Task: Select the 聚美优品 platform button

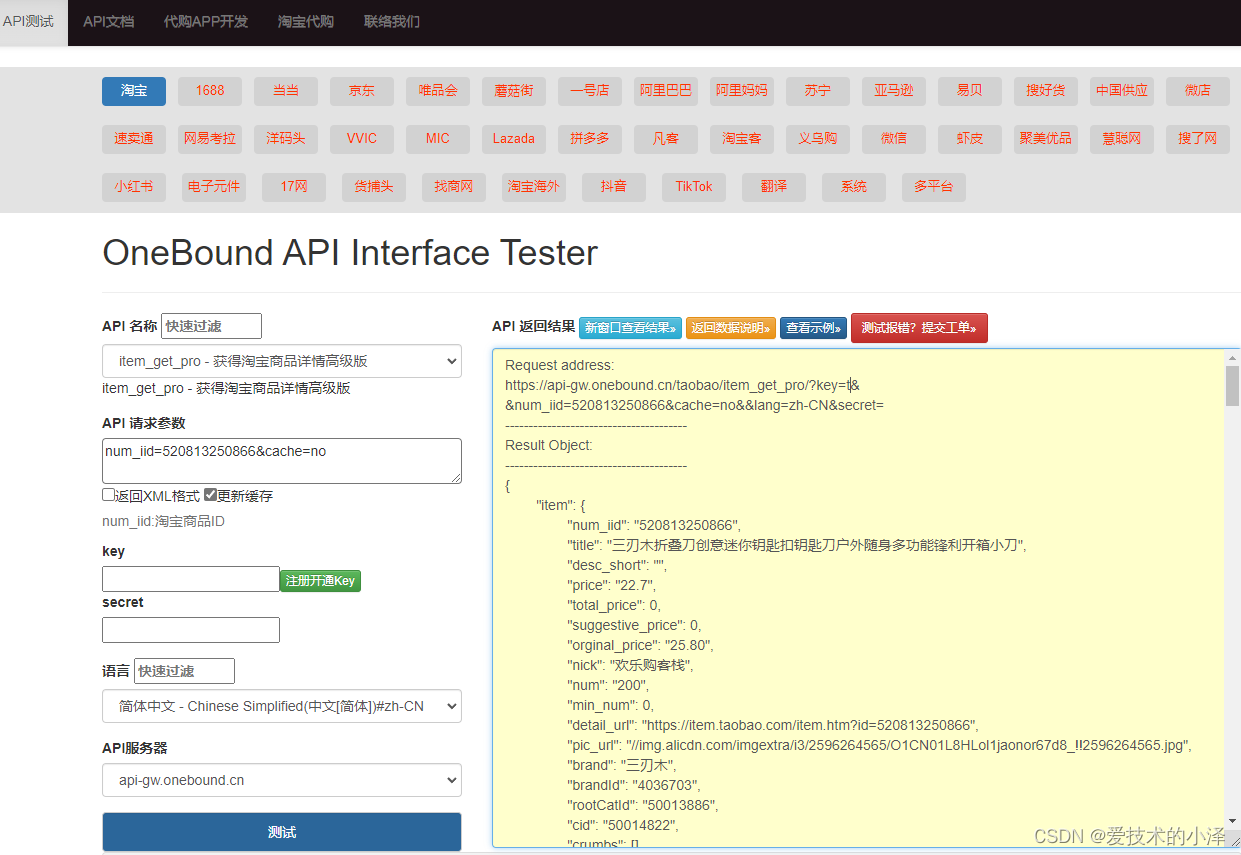Action: (1046, 139)
